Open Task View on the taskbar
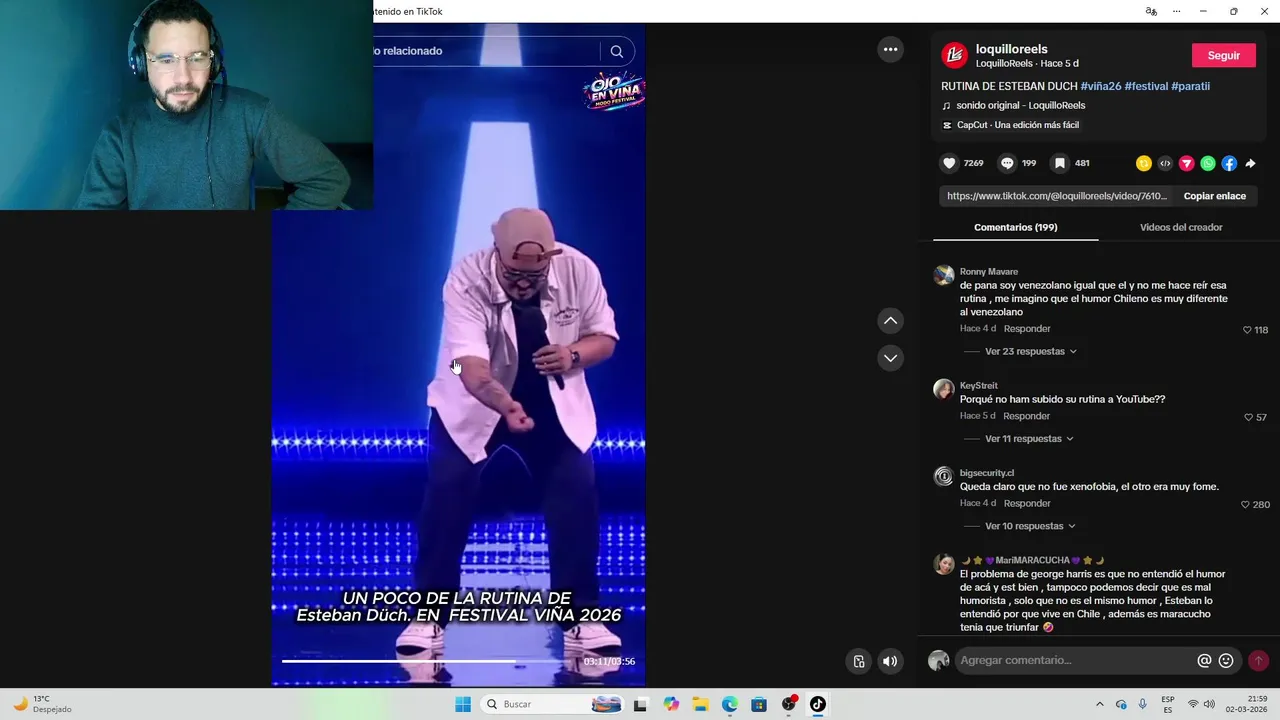Viewport: 1280px width, 720px height. click(x=640, y=704)
